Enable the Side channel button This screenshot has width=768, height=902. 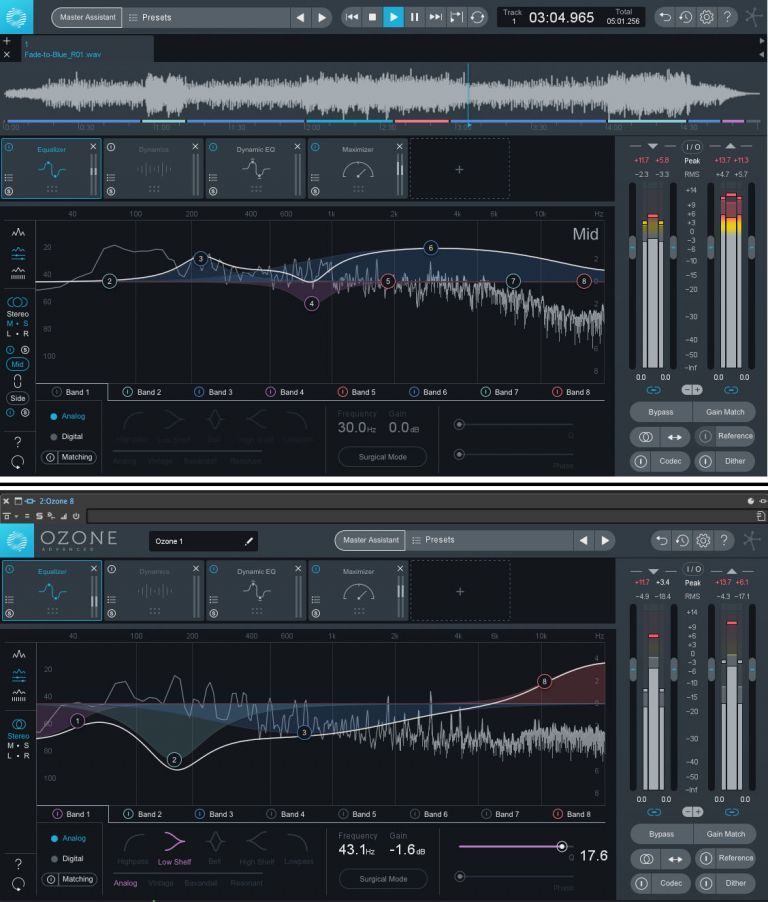17,397
